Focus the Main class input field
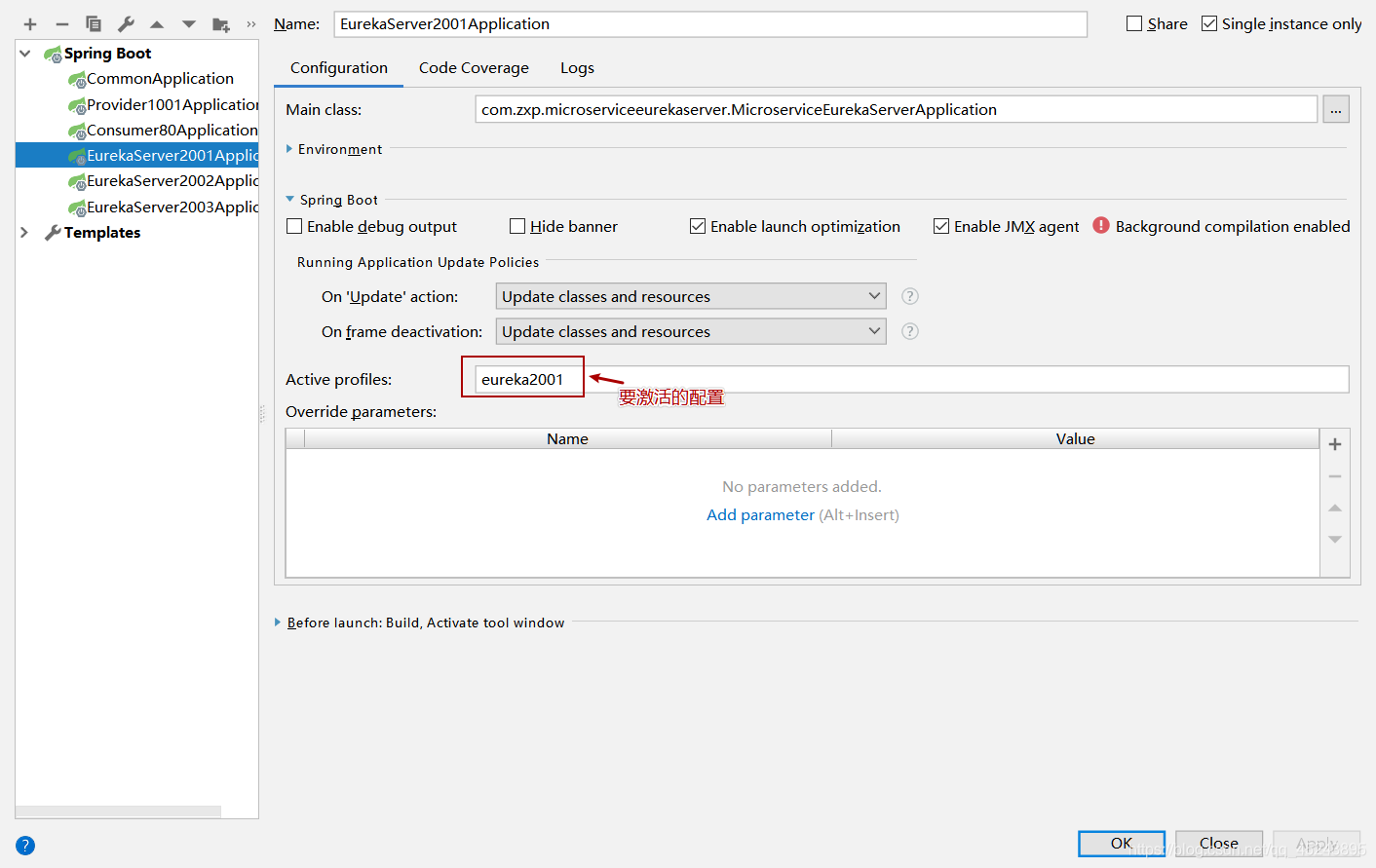 pos(897,110)
